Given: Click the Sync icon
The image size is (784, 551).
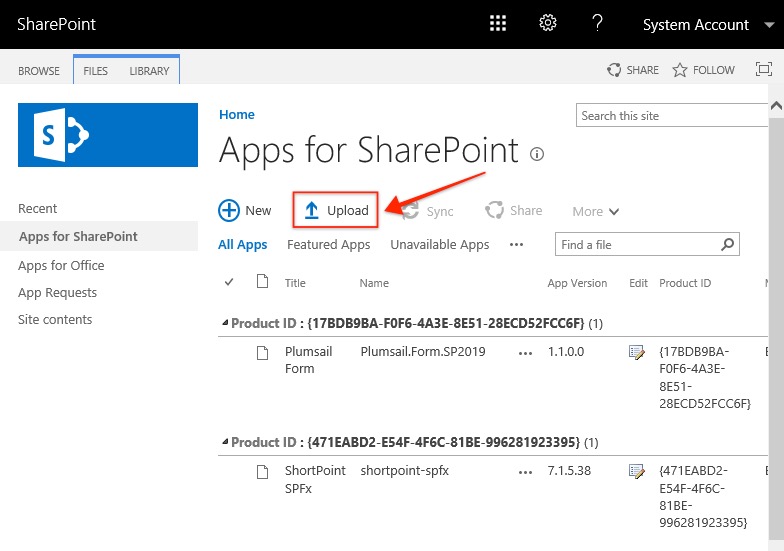Looking at the screenshot, I should (410, 211).
